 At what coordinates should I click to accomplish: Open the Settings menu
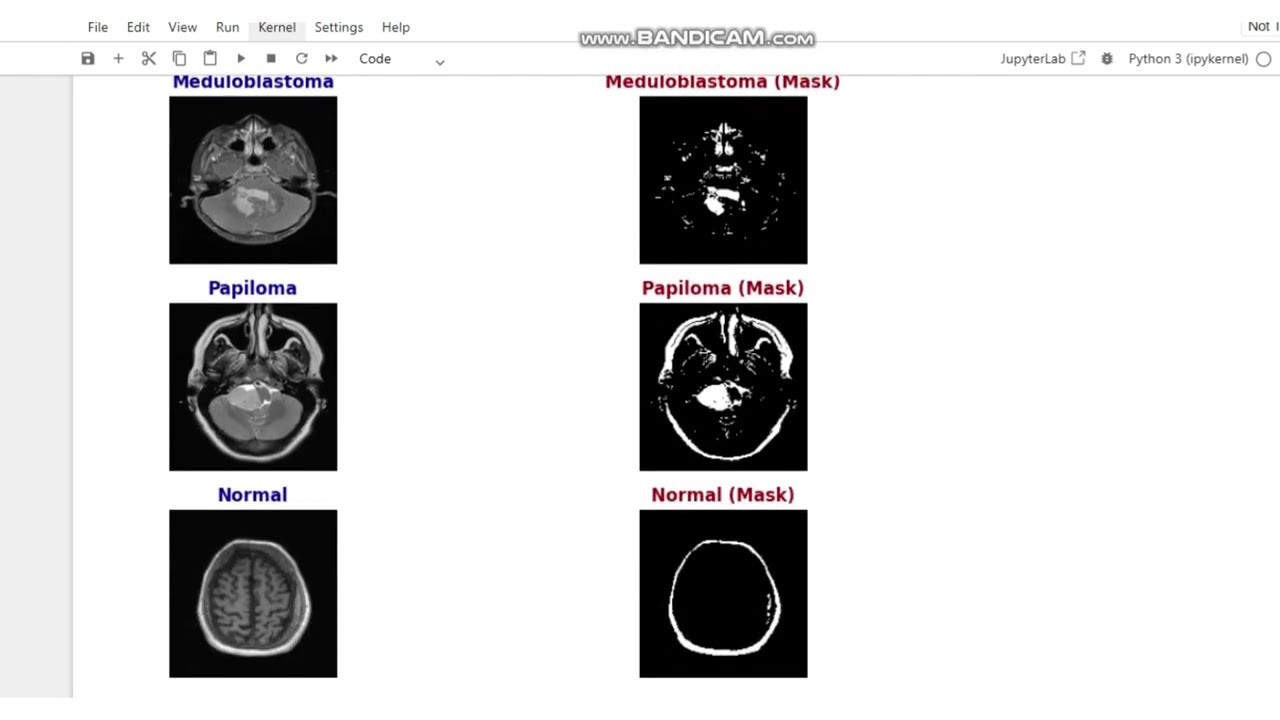point(339,27)
